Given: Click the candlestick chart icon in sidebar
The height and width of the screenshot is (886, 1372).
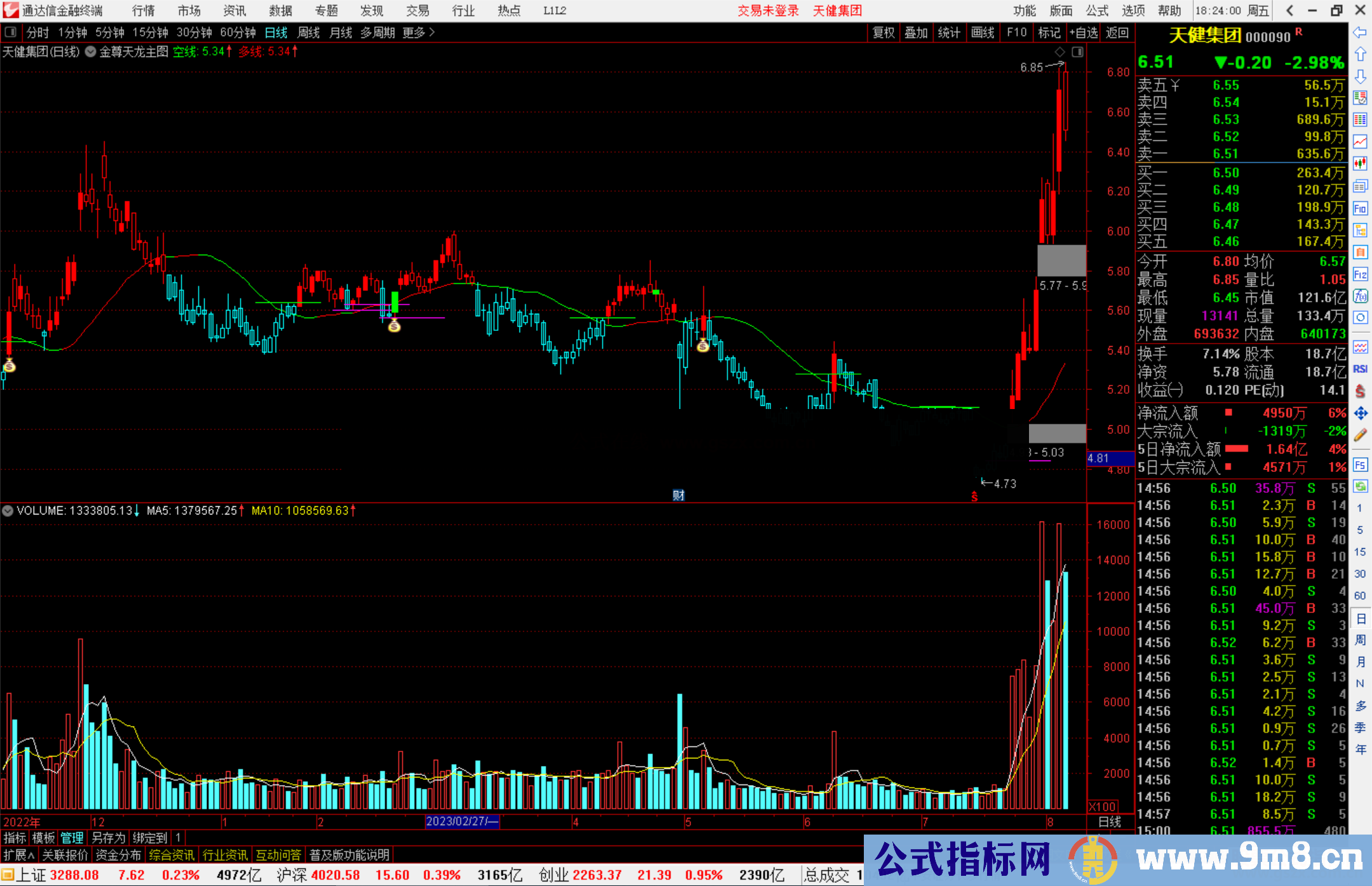Looking at the screenshot, I should coord(1360,164).
